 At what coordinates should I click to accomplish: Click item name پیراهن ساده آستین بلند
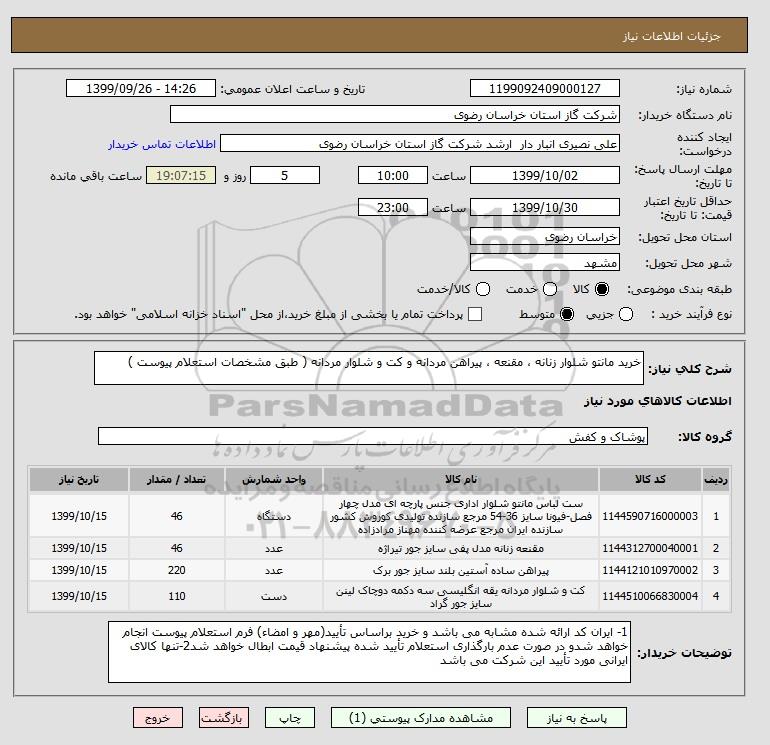461,570
